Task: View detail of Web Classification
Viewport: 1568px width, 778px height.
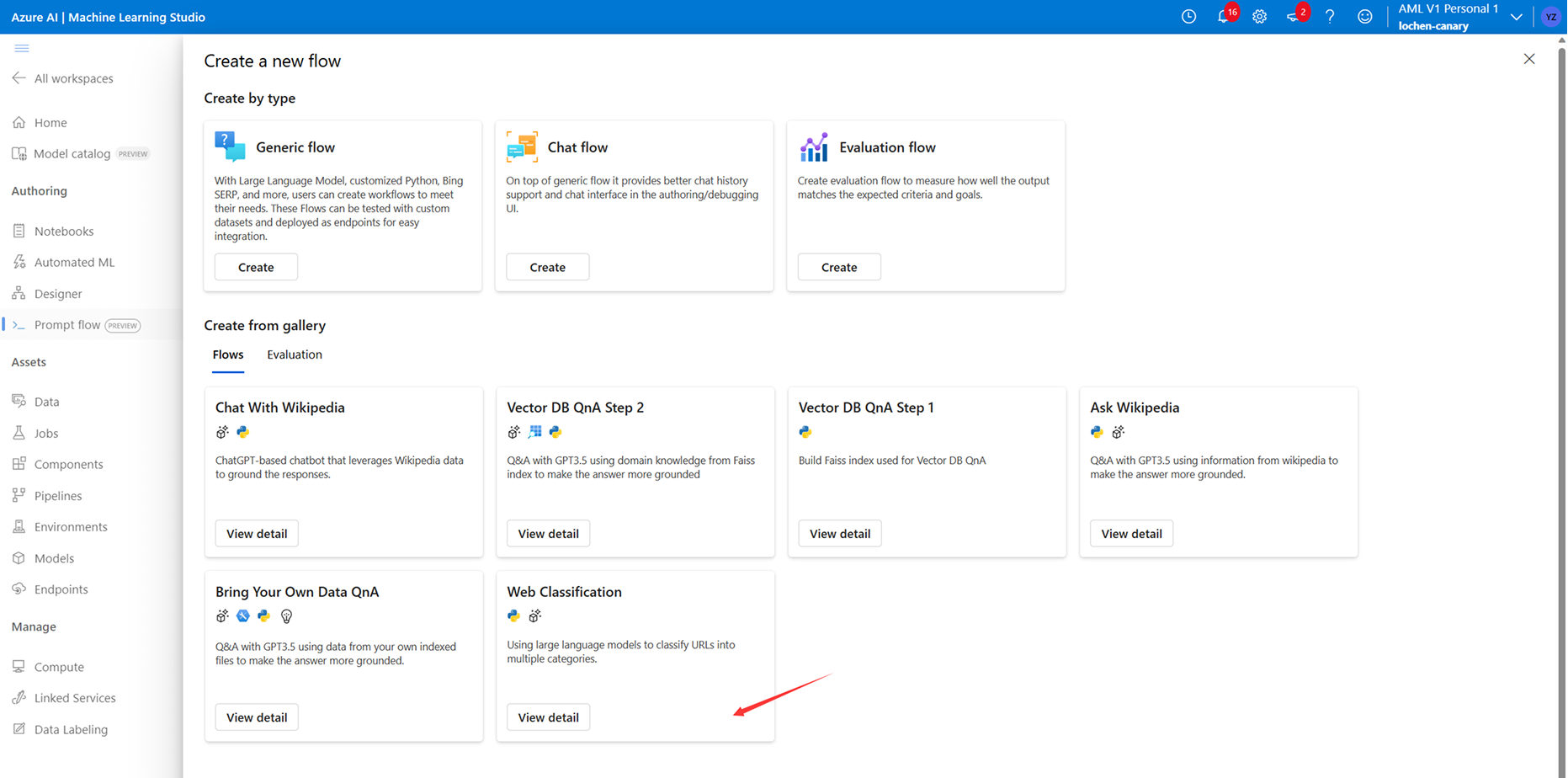Action: 548,717
